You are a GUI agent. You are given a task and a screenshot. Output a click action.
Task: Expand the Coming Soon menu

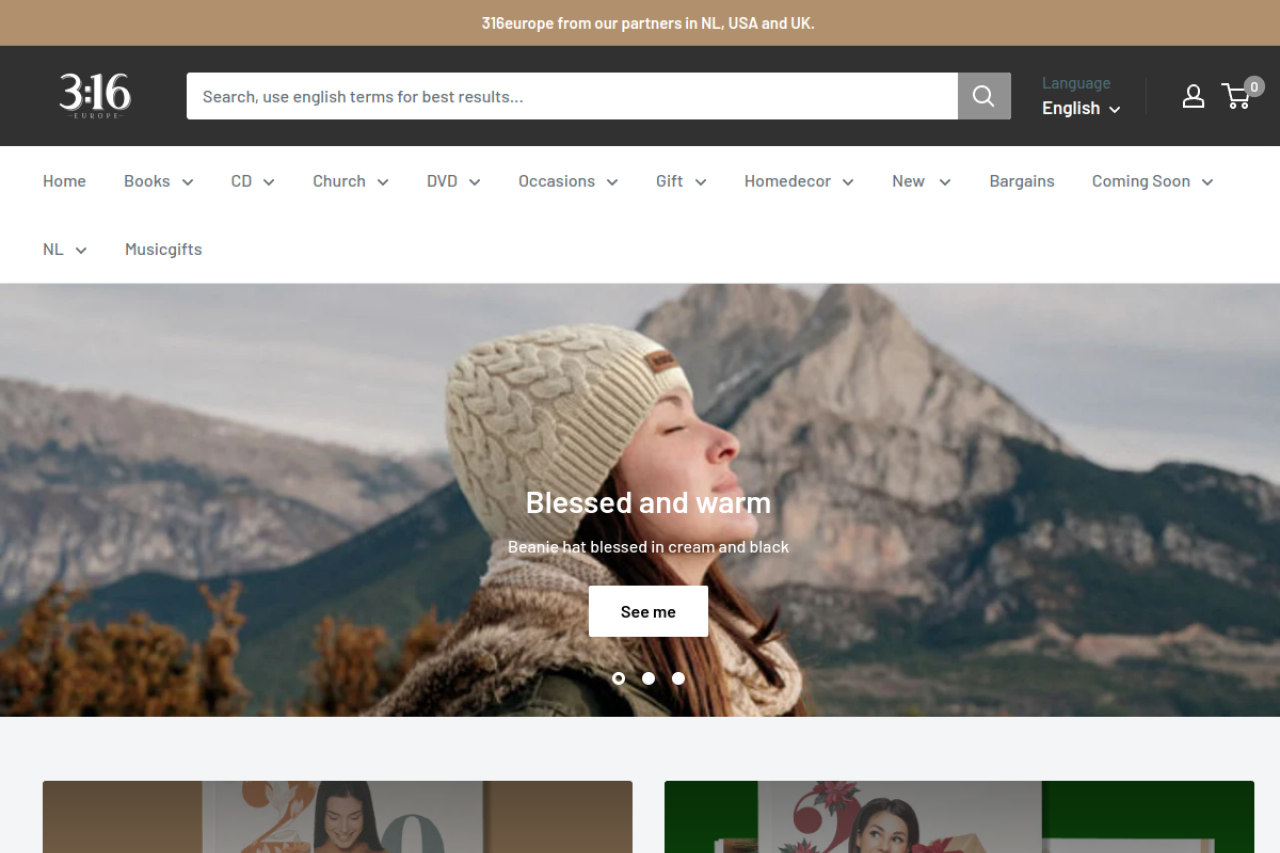click(1152, 181)
